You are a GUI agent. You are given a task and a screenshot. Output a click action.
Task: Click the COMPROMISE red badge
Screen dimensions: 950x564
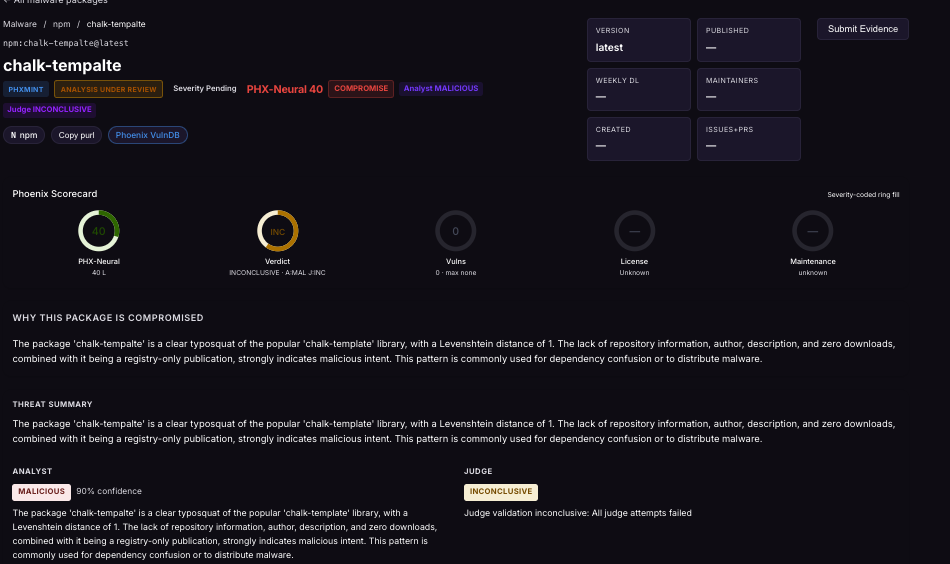361,88
